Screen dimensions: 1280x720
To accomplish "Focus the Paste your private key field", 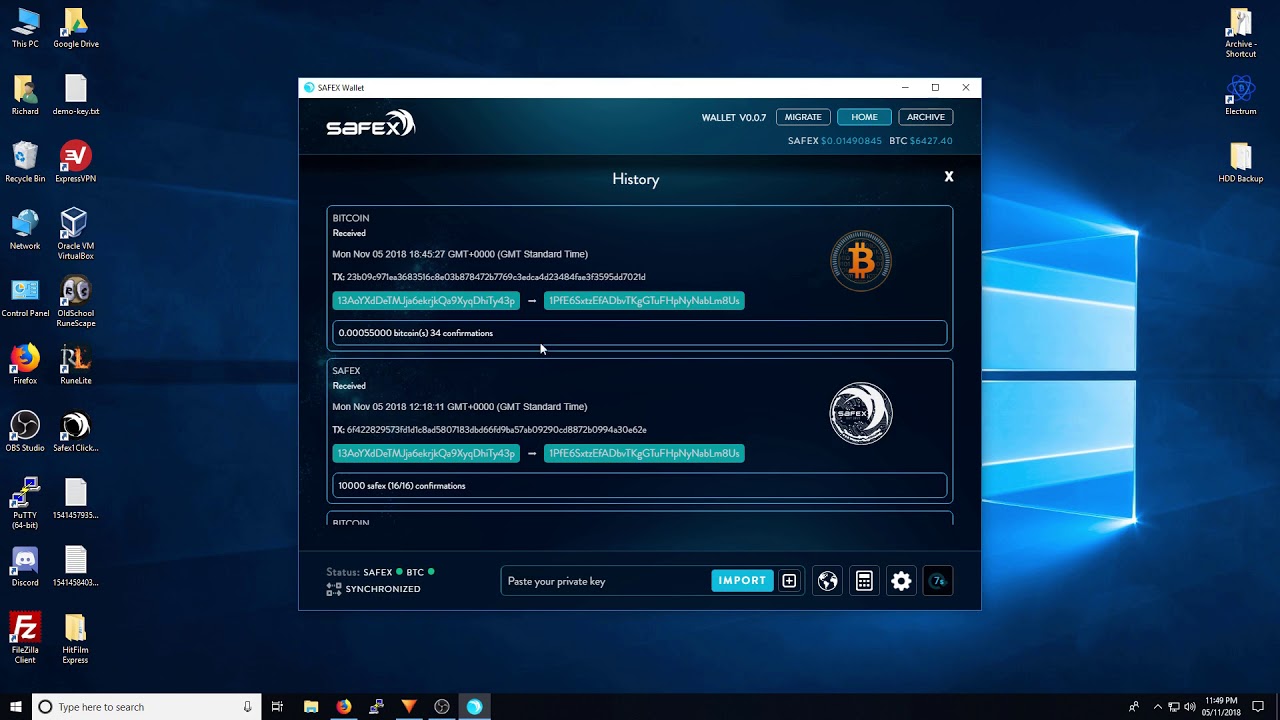I will pyautogui.click(x=606, y=581).
